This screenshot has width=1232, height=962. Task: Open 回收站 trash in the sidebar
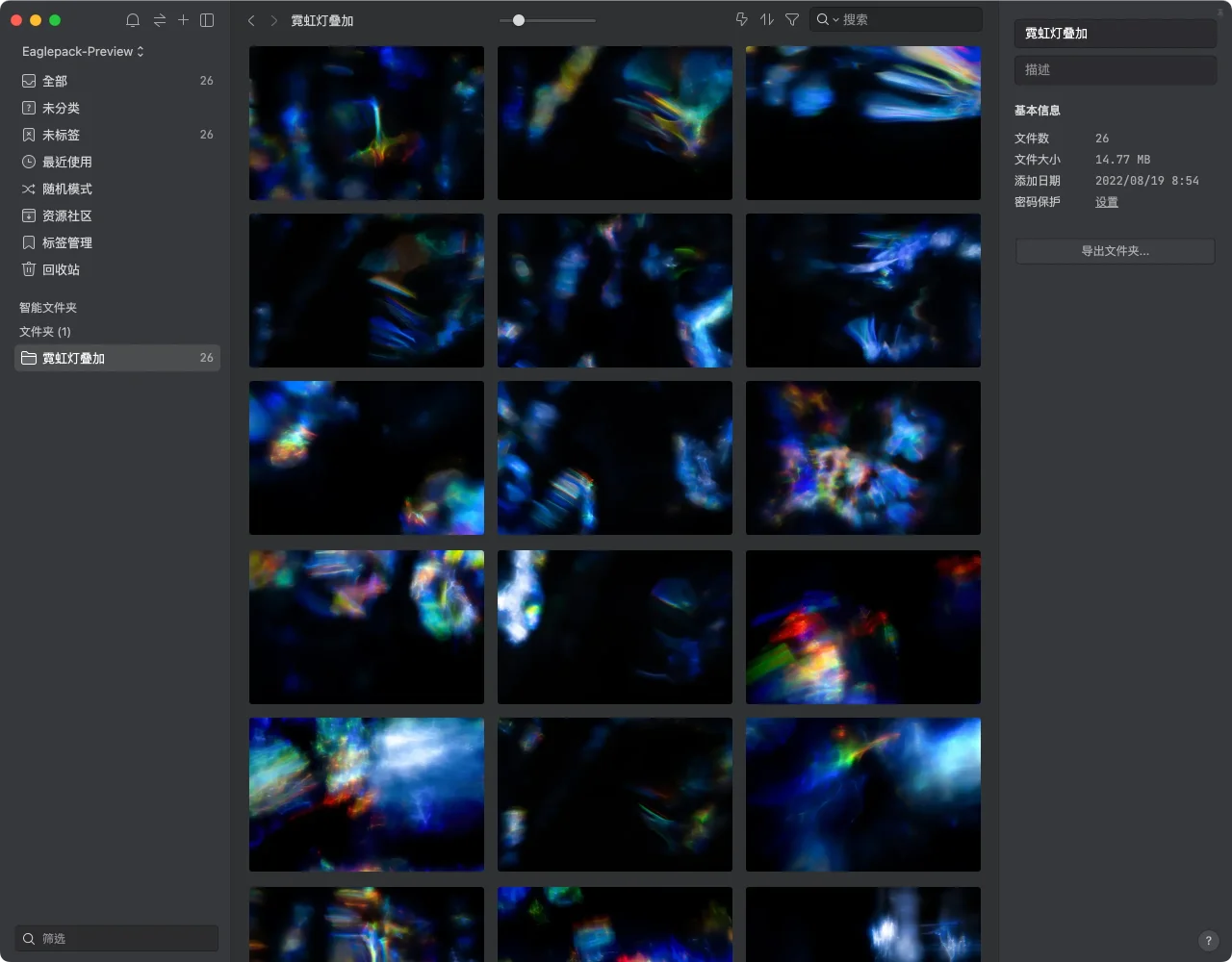pyautogui.click(x=117, y=269)
